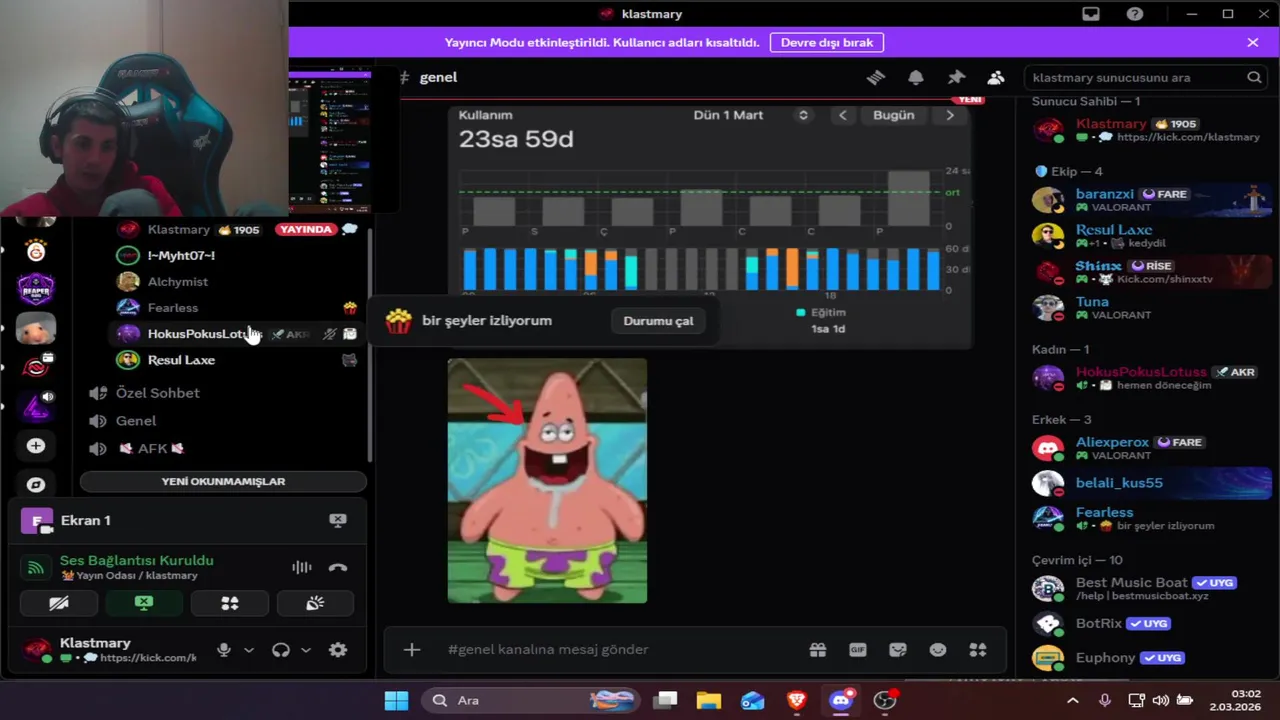Screen dimensions: 1280x720
Task: Click the plus attach button in message bar
Action: [x=412, y=650]
